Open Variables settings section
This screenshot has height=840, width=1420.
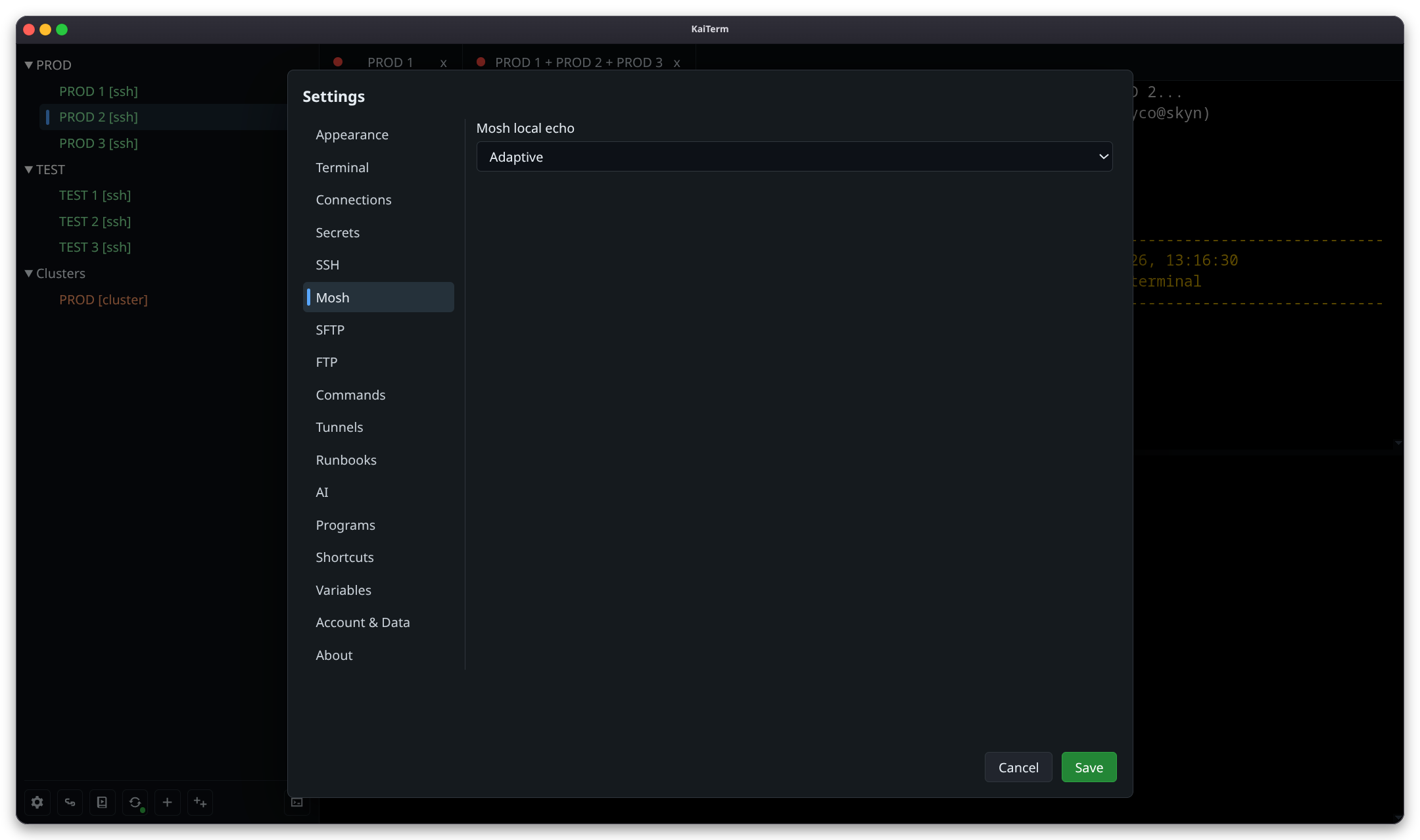378,590
